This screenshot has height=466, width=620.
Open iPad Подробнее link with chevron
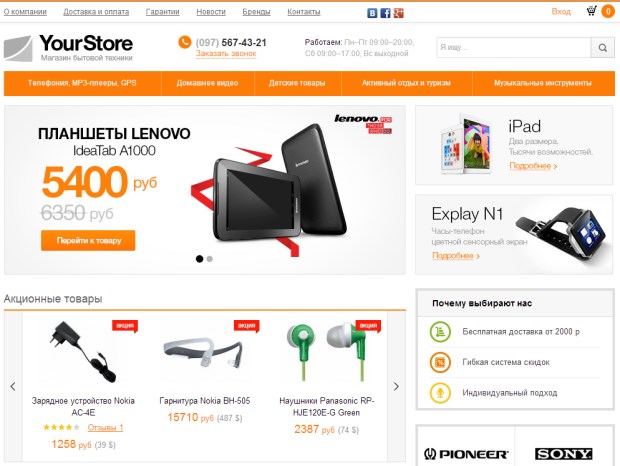[533, 166]
